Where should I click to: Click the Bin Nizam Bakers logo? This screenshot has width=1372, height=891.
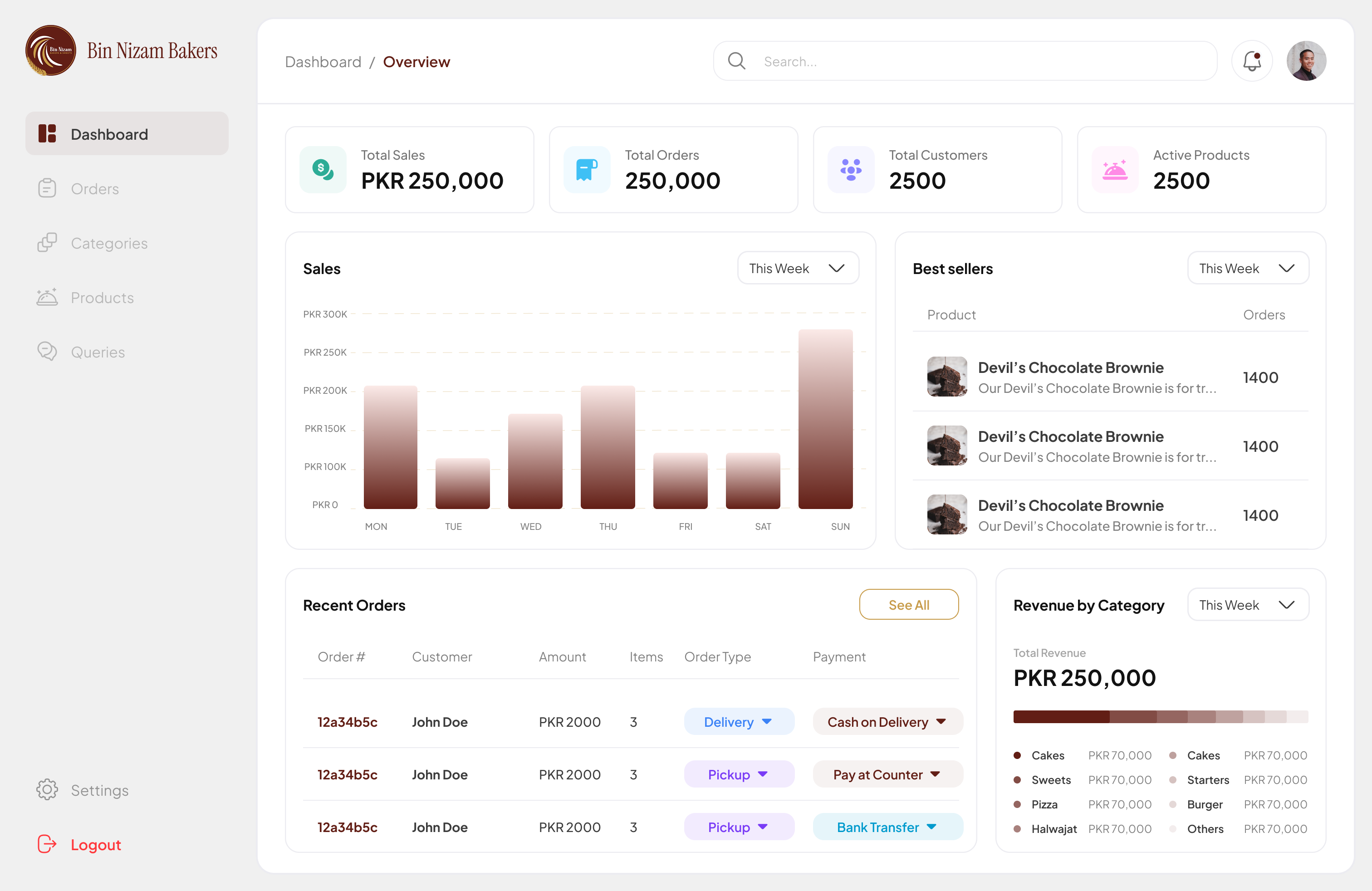click(x=51, y=51)
